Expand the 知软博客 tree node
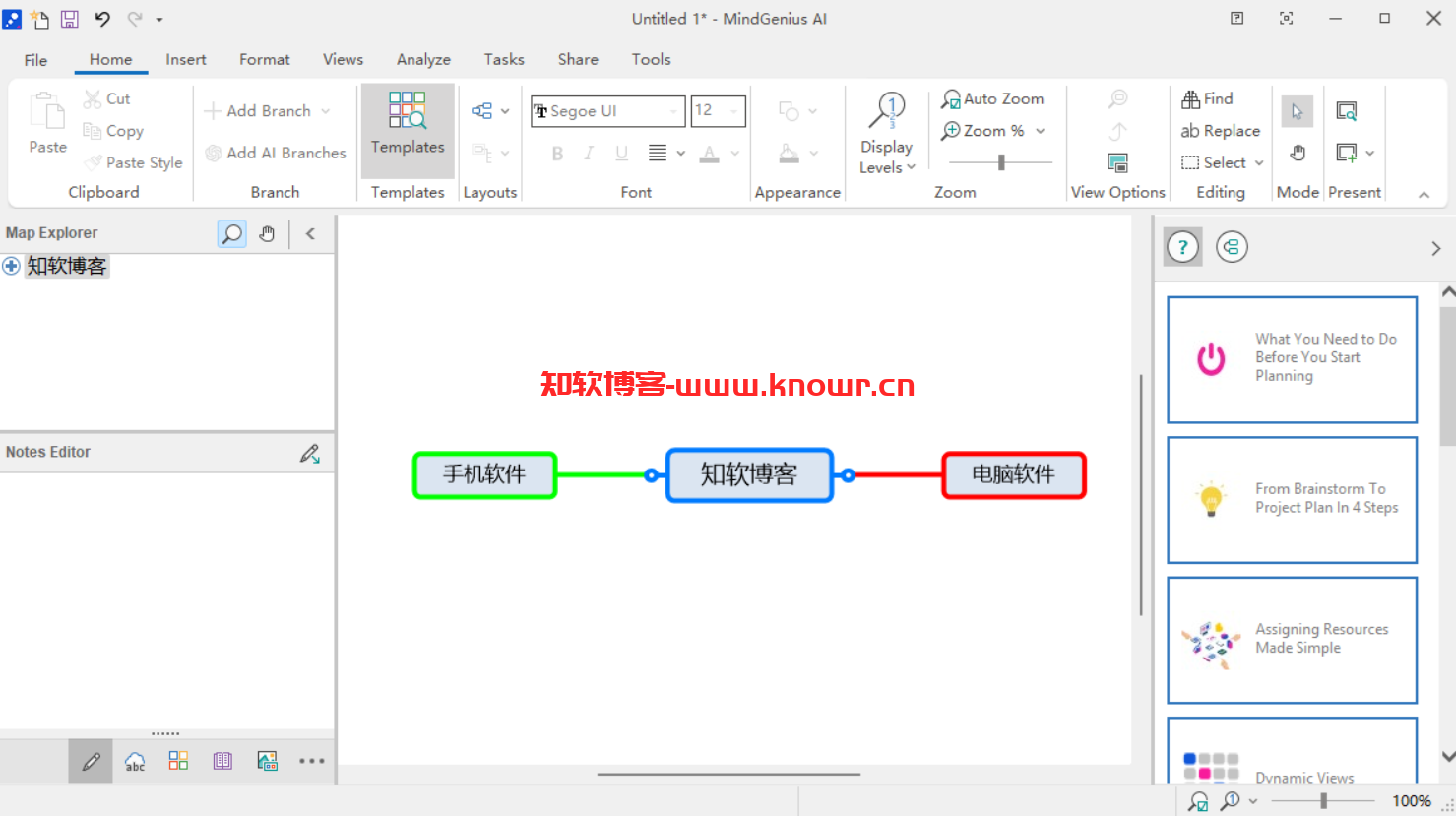This screenshot has height=816, width=1456. tap(11, 266)
